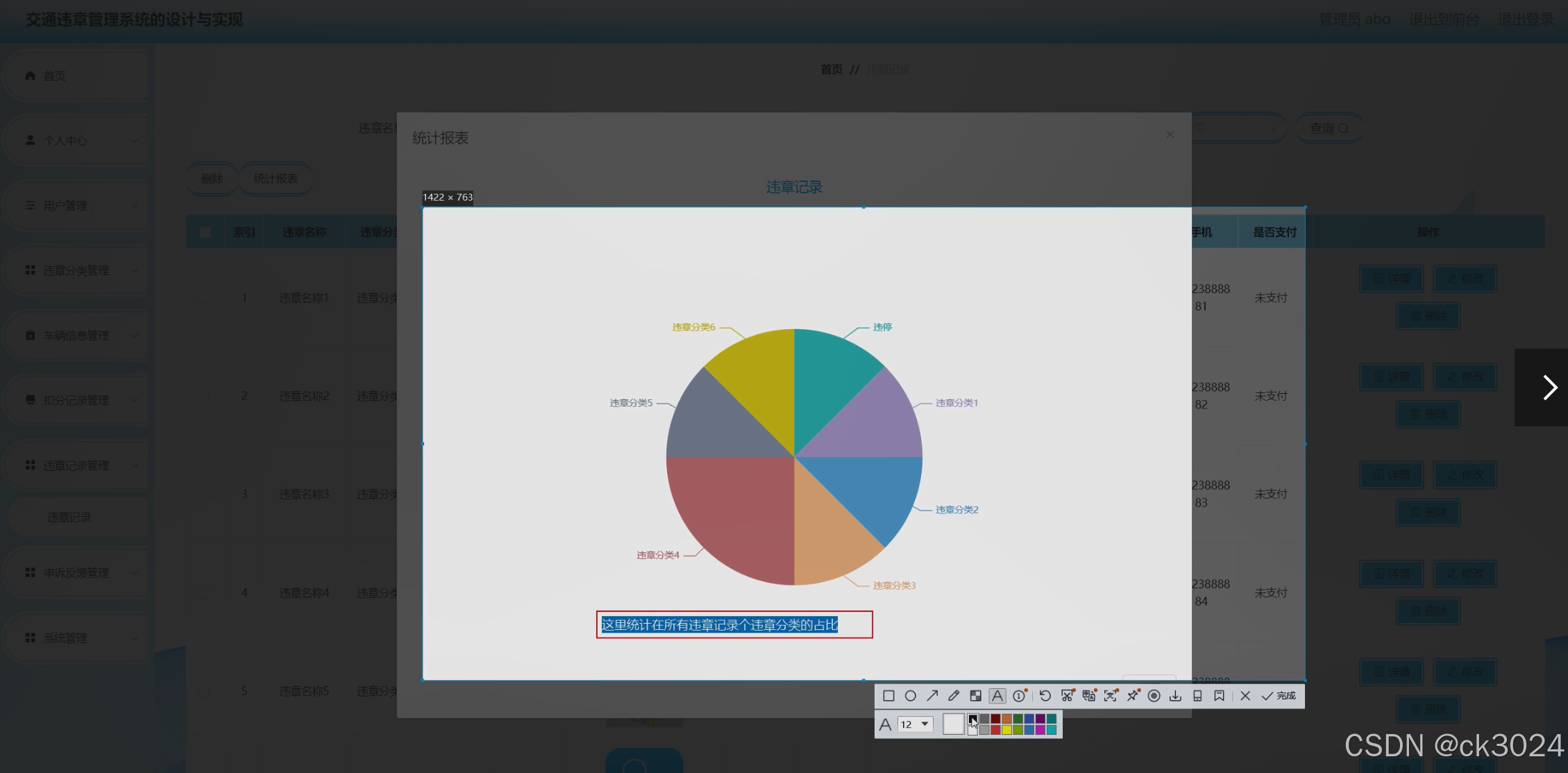The height and width of the screenshot is (773, 1568).
Task: Select the ellipse annotation tool
Action: (911, 696)
